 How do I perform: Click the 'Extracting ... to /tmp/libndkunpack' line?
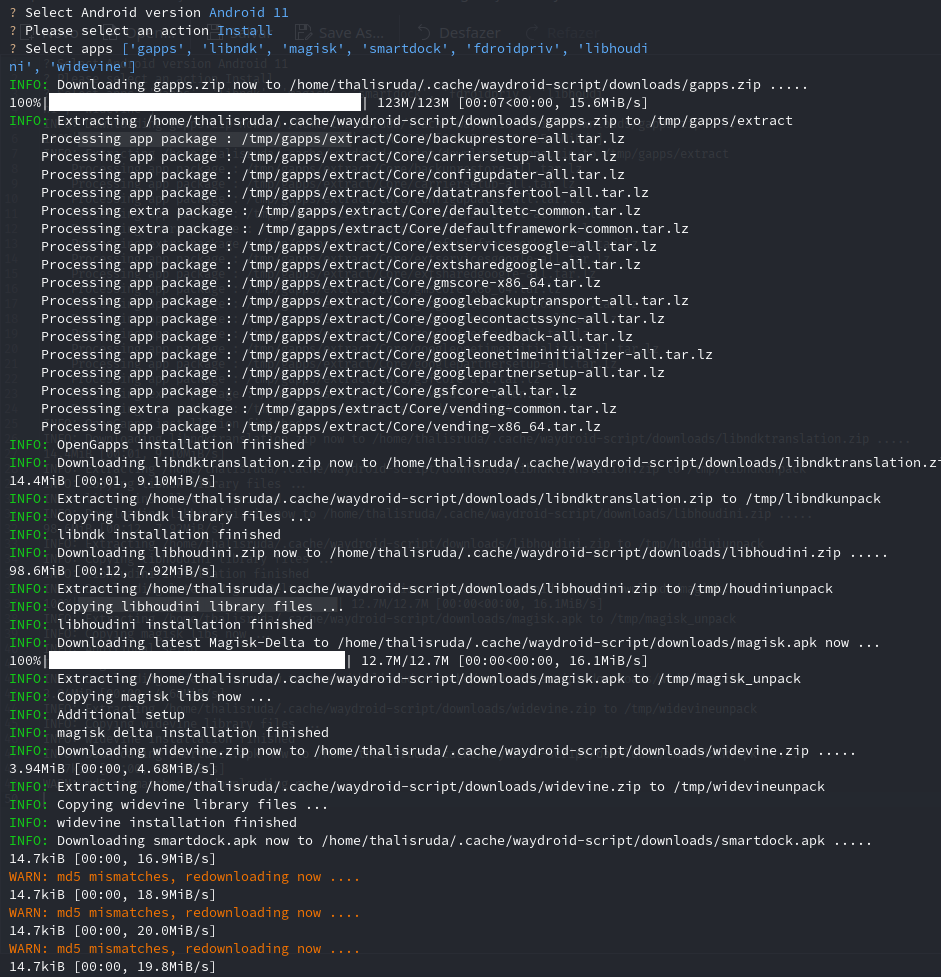point(445,500)
